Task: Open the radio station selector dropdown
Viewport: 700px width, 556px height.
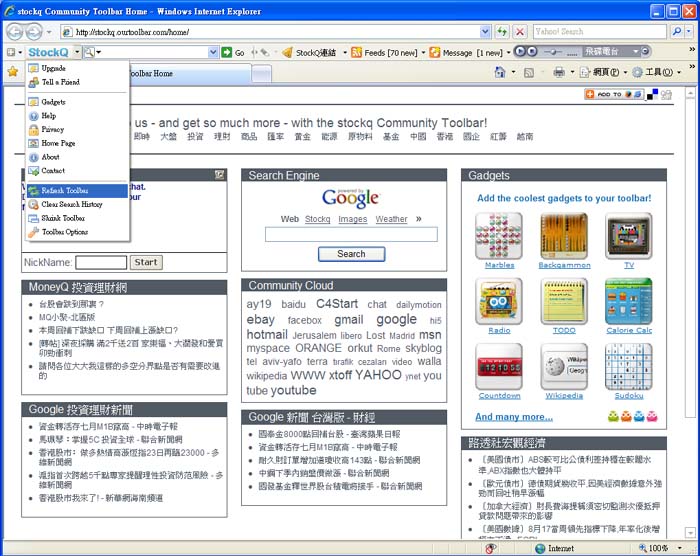Action: click(x=636, y=52)
